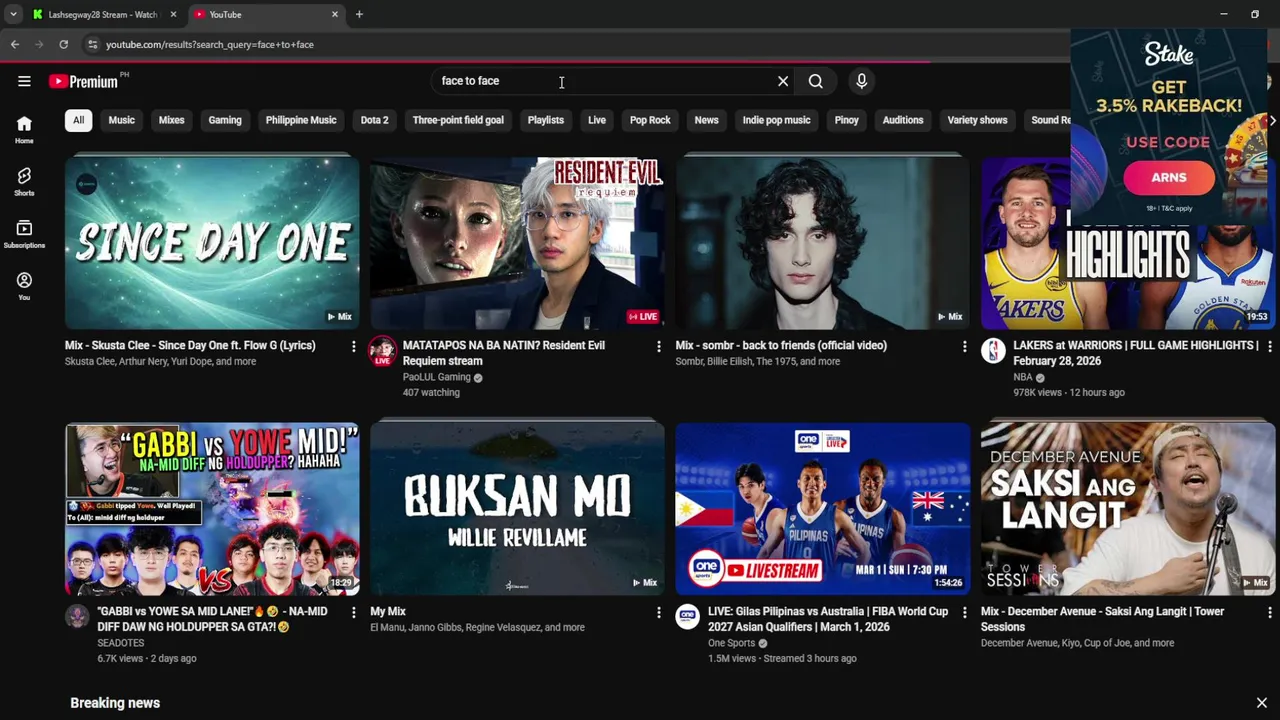Select the Pinoy chip
The width and height of the screenshot is (1280, 720).
(x=847, y=120)
